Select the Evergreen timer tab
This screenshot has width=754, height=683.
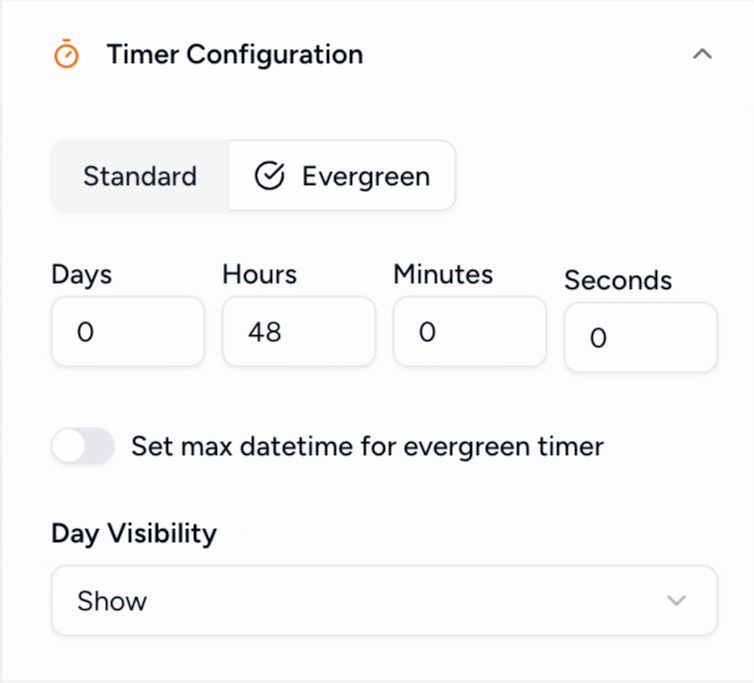(343, 176)
